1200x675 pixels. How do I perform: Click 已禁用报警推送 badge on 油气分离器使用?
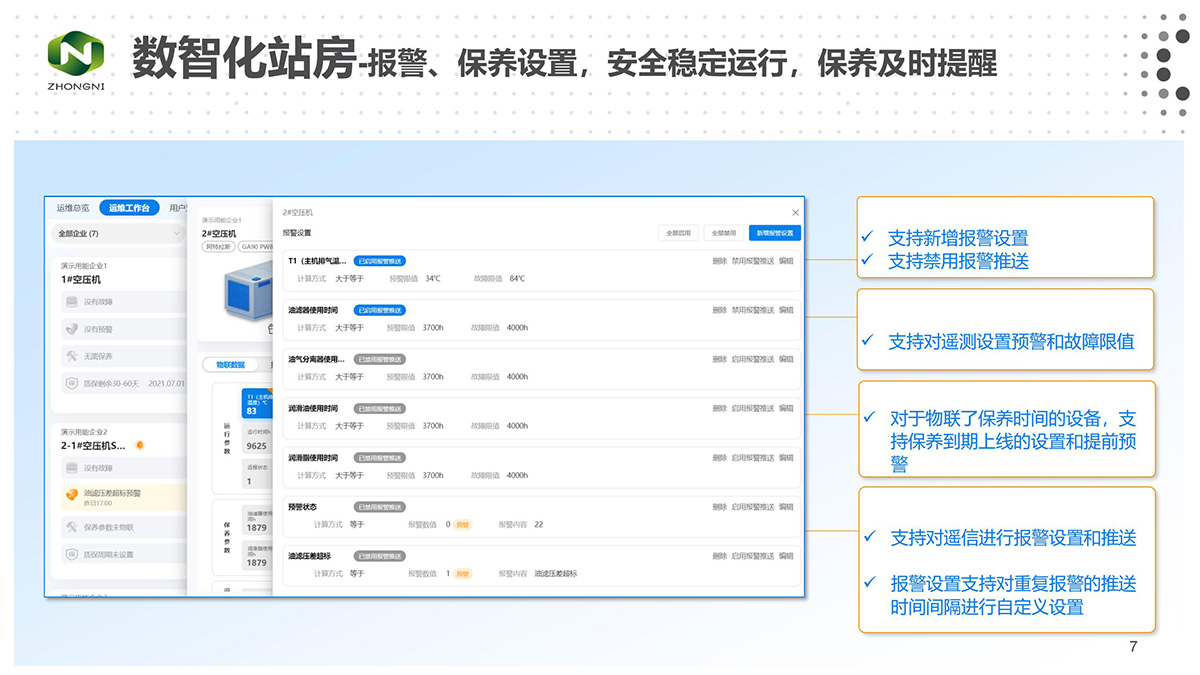(380, 359)
